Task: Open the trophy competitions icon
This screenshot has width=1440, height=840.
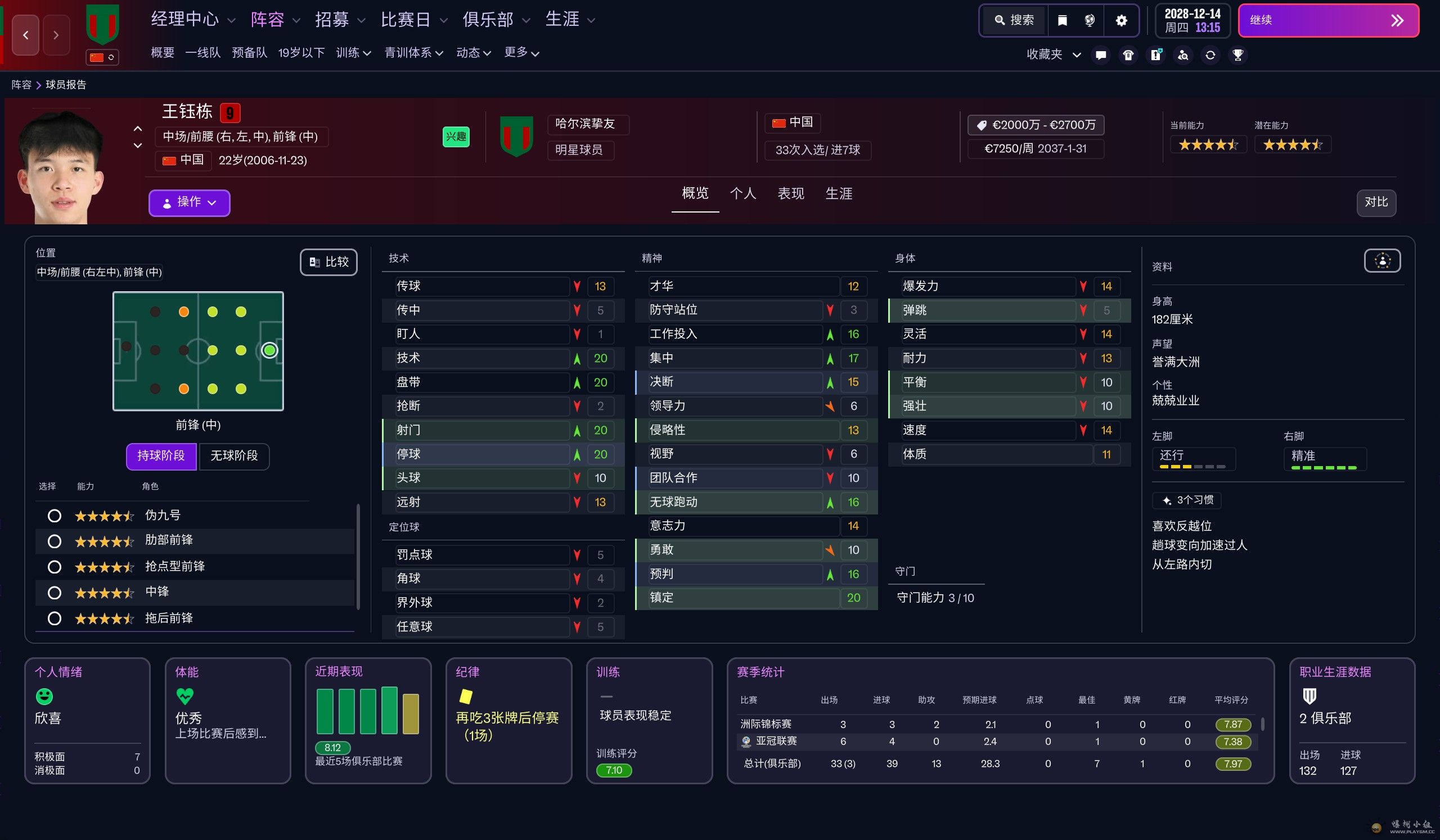Action: [x=1237, y=55]
